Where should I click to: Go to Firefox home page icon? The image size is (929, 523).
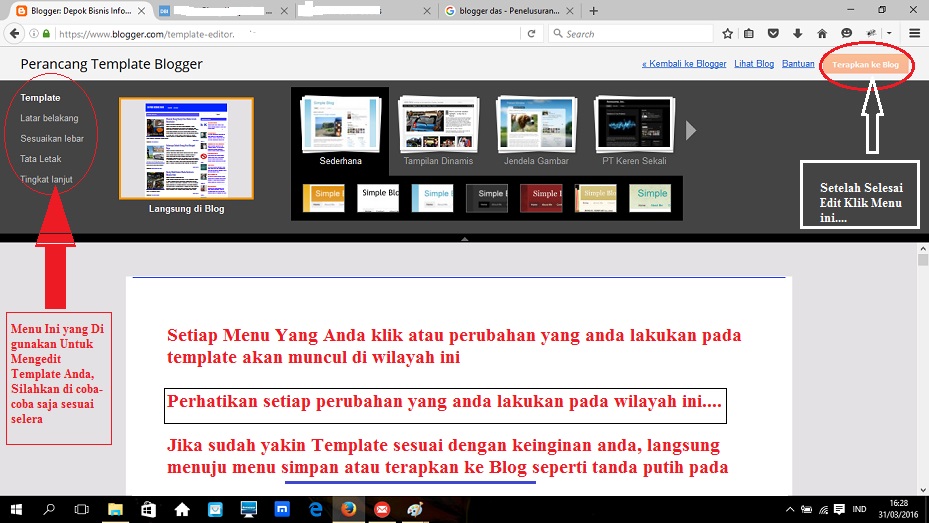pos(822,34)
